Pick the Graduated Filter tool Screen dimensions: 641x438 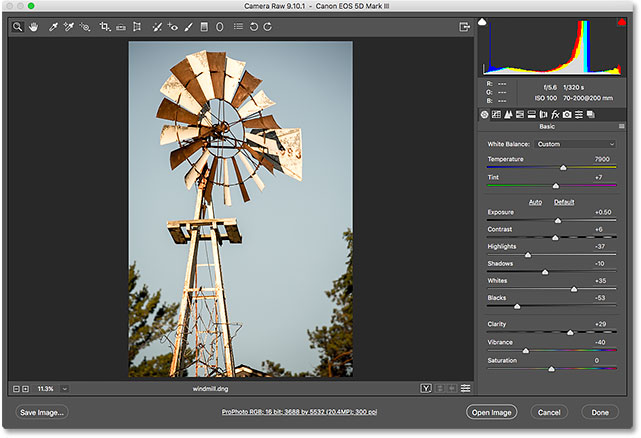tap(204, 27)
